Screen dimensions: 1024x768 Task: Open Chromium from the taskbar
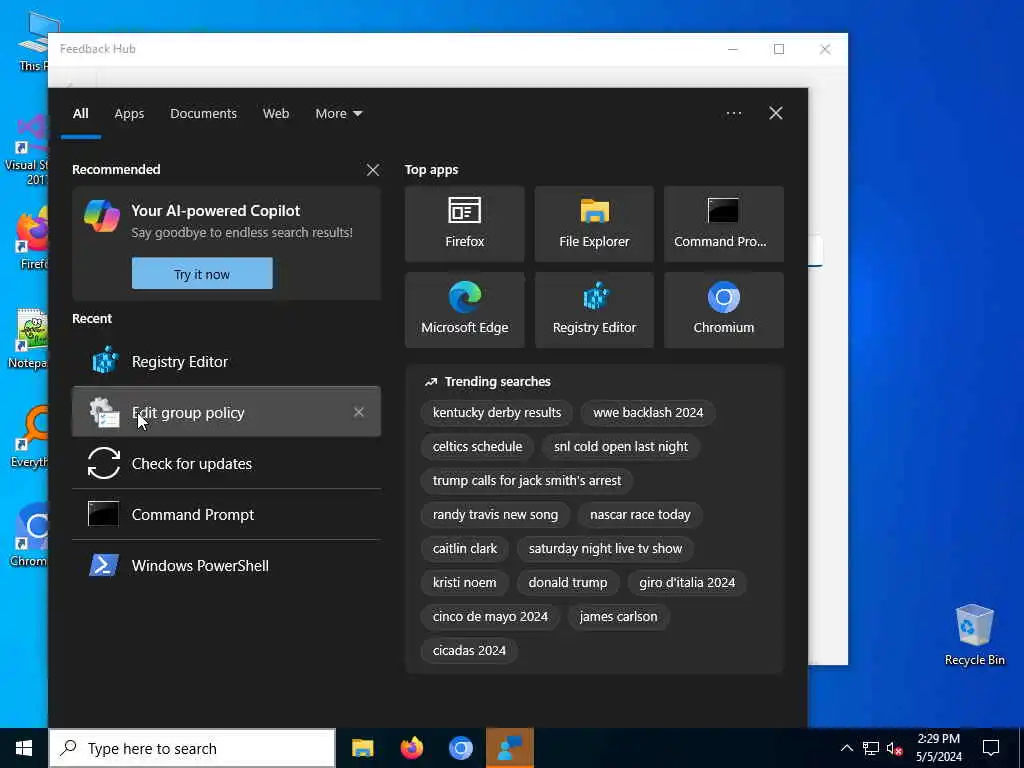(461, 748)
